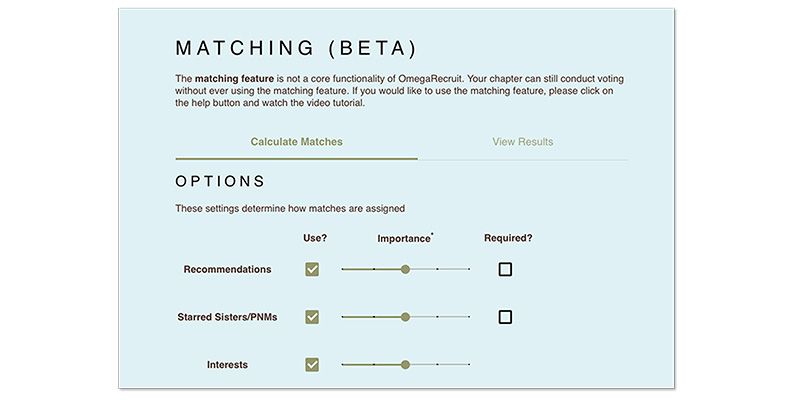Click the MATCHING (BETA) page heading

[295, 49]
